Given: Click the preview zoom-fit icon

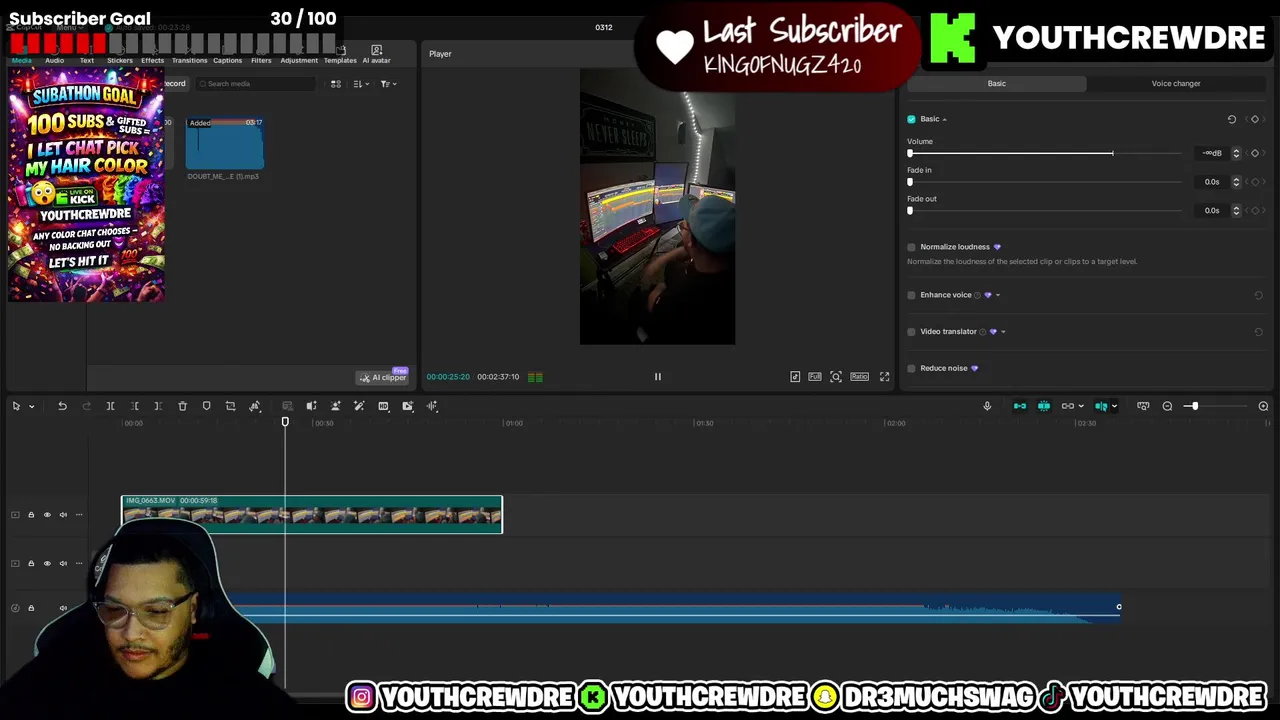Looking at the screenshot, I should 836,377.
